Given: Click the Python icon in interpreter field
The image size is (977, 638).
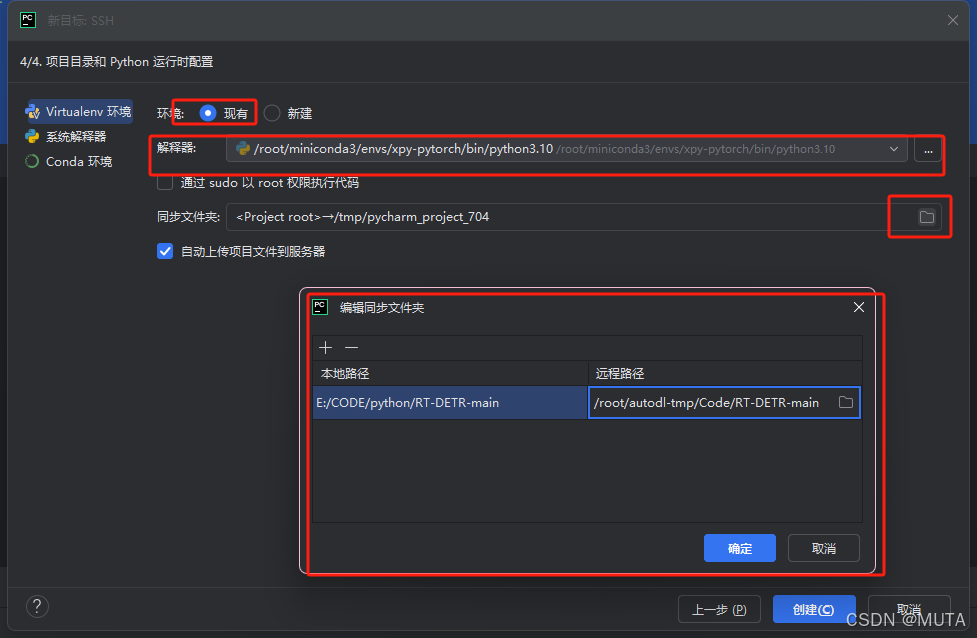Looking at the screenshot, I should (243, 149).
